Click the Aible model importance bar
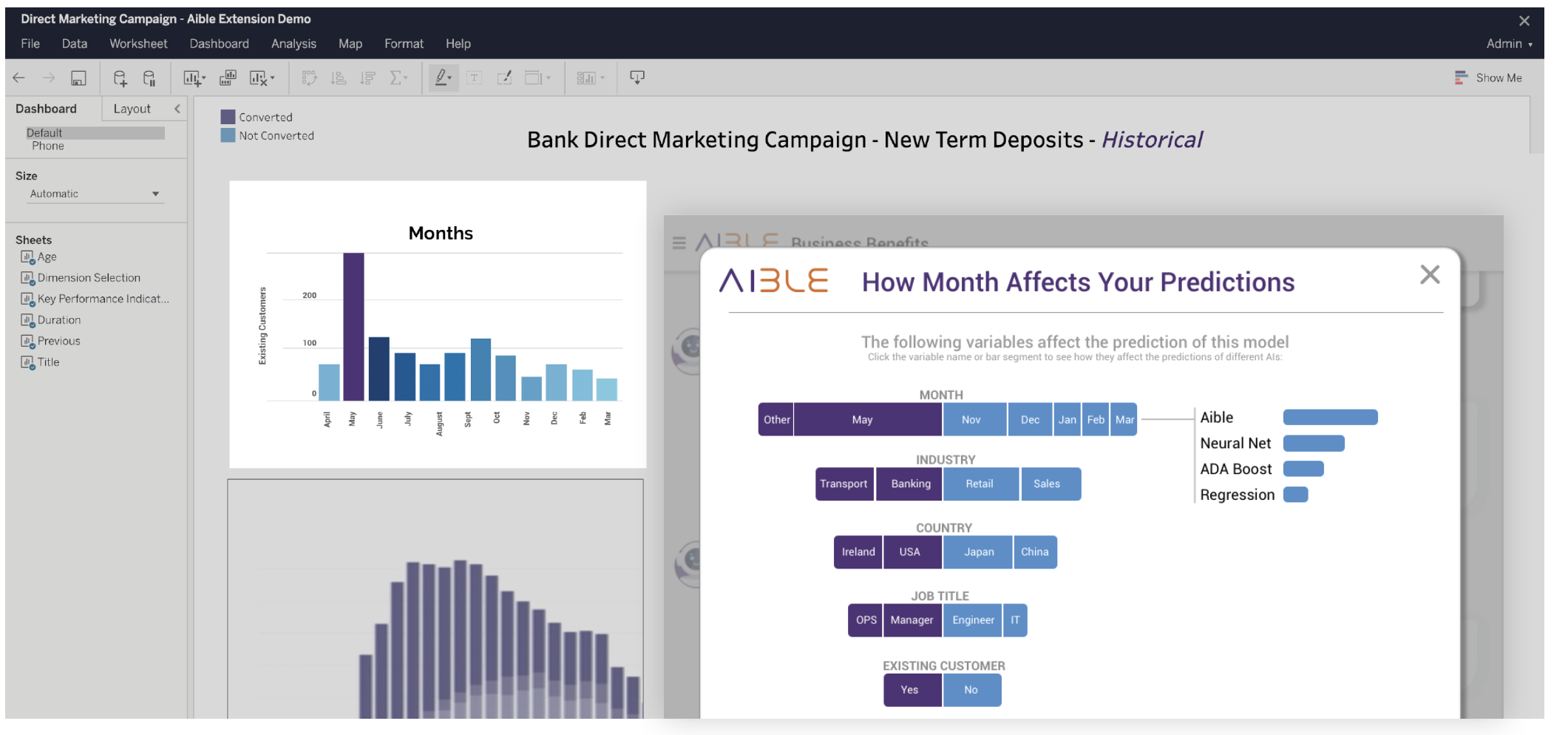The width and height of the screenshot is (1568, 735). [x=1330, y=417]
